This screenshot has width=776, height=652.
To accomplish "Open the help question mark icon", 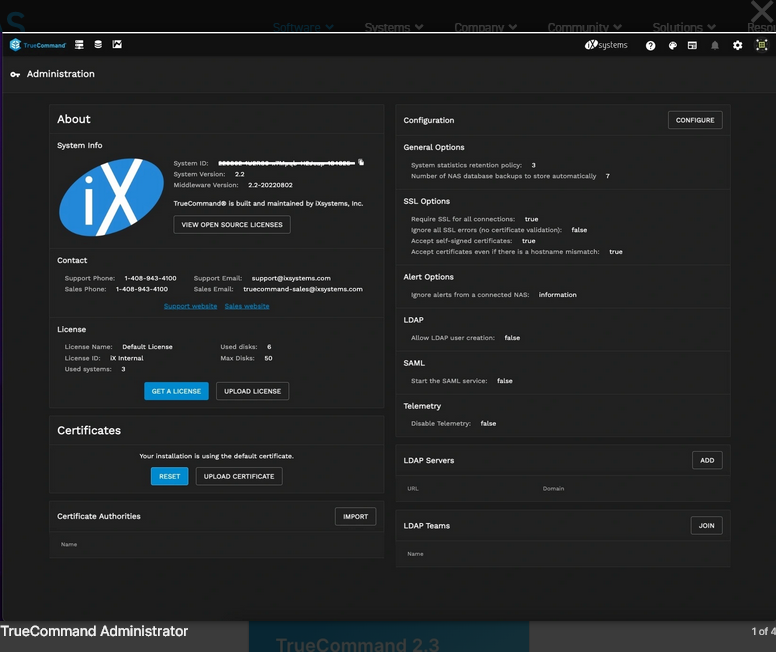I will pos(650,46).
